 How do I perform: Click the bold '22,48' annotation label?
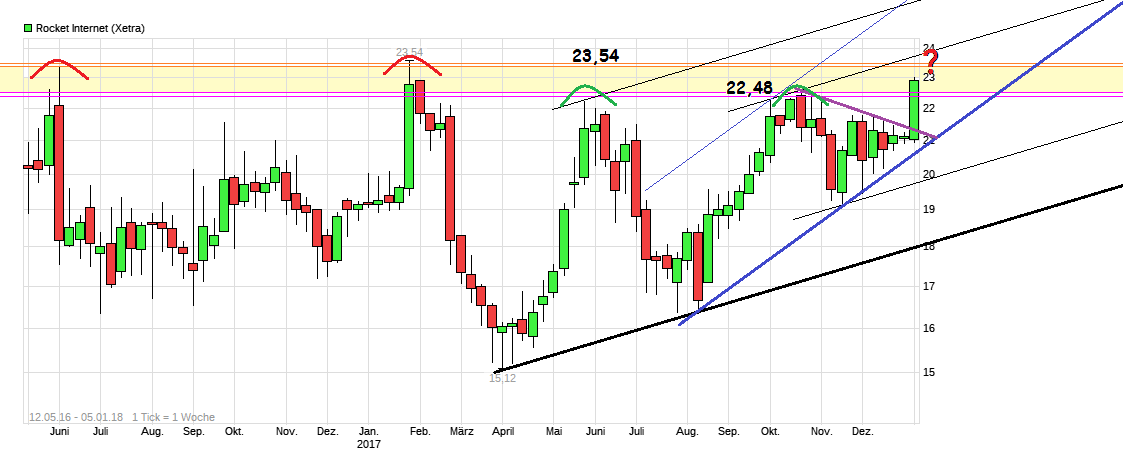click(x=749, y=87)
